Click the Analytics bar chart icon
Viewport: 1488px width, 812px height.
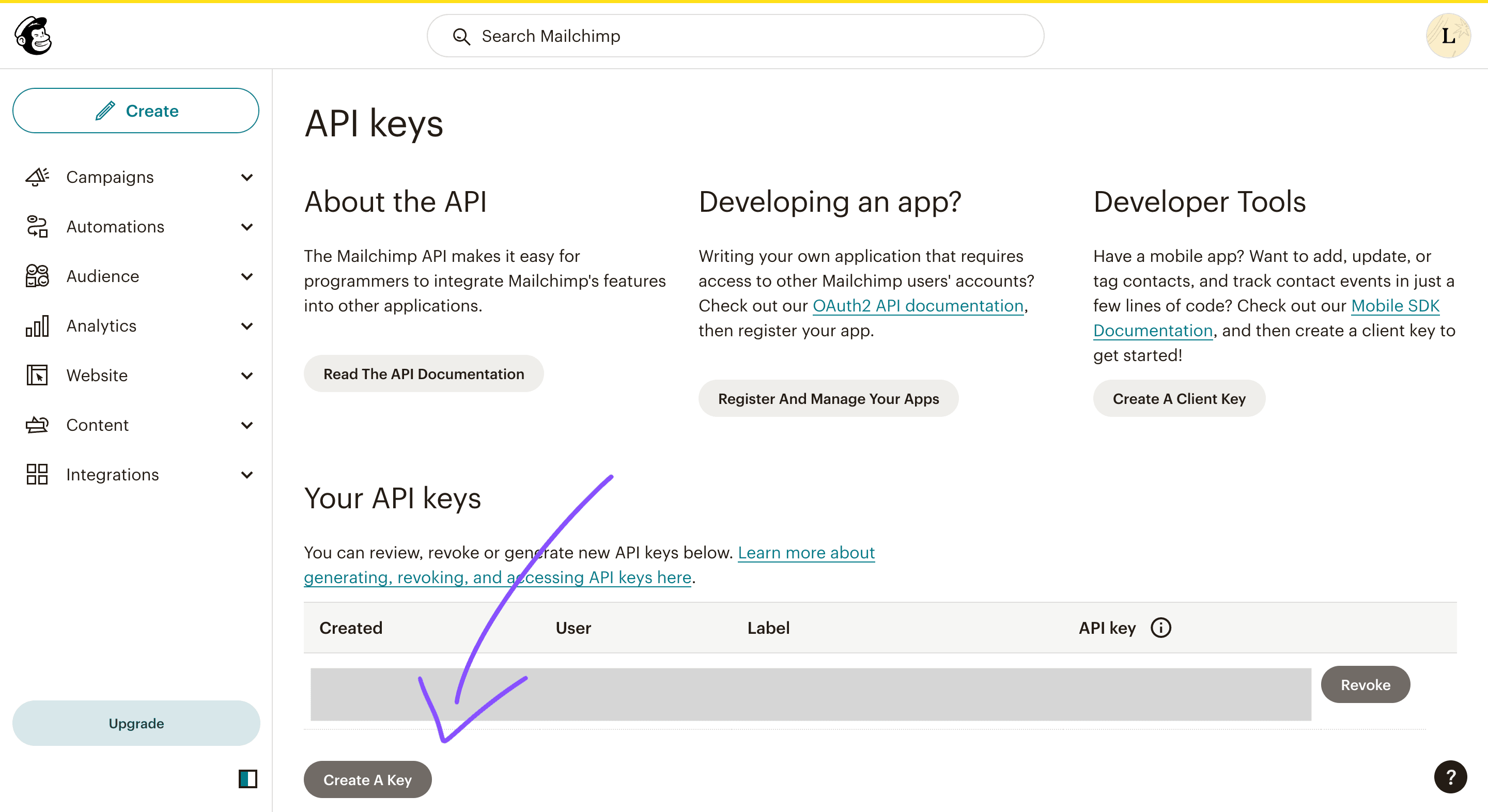coord(38,326)
